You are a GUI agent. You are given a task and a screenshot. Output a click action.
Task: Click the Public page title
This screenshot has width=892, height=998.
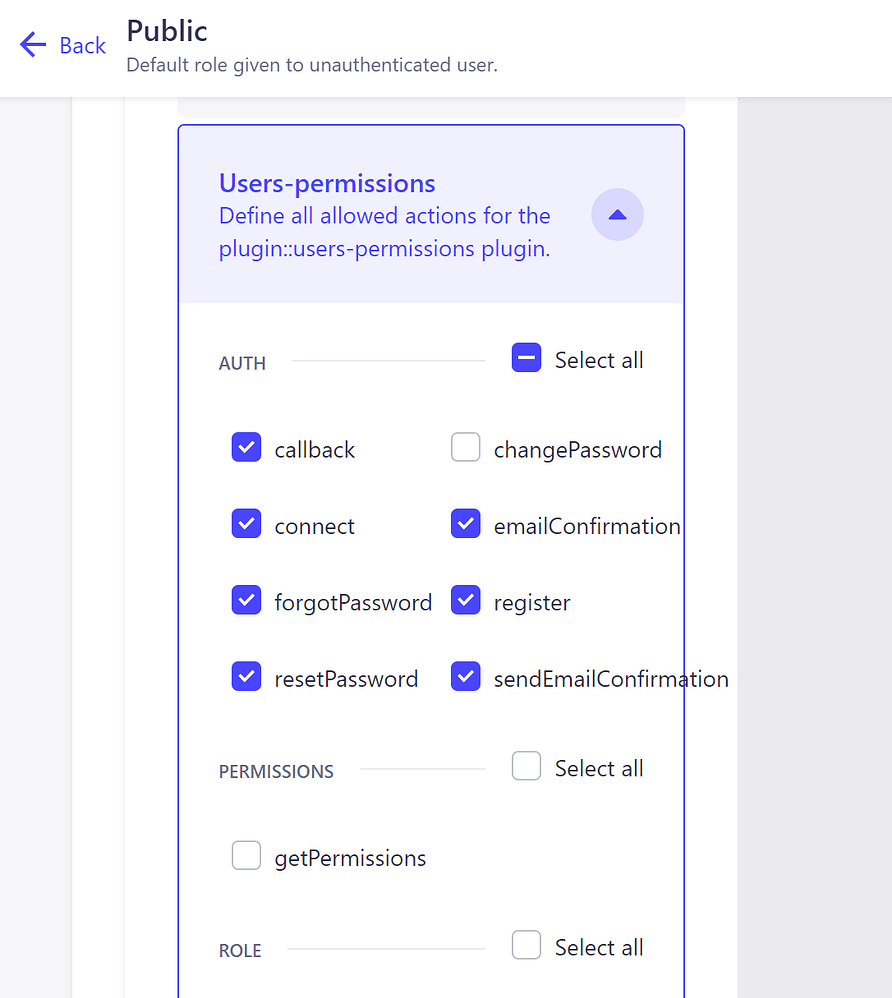166,31
